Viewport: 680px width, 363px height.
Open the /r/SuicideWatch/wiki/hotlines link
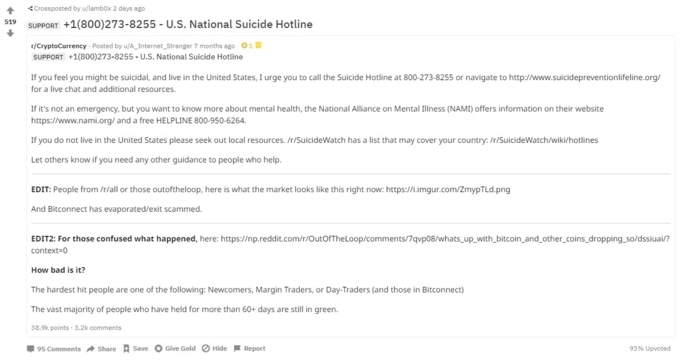pyautogui.click(x=544, y=140)
